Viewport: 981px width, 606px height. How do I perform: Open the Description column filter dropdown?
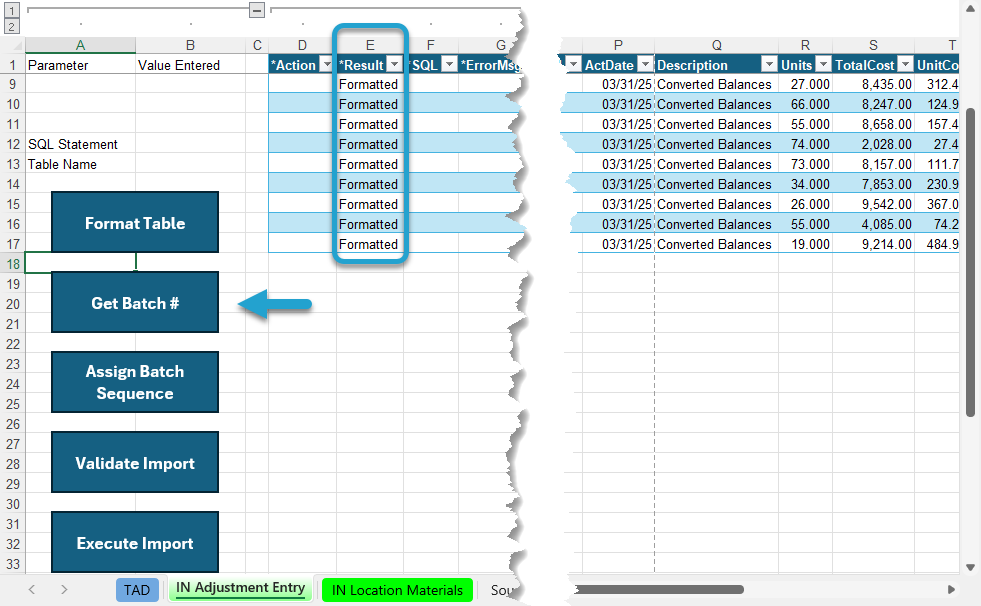tap(769, 64)
